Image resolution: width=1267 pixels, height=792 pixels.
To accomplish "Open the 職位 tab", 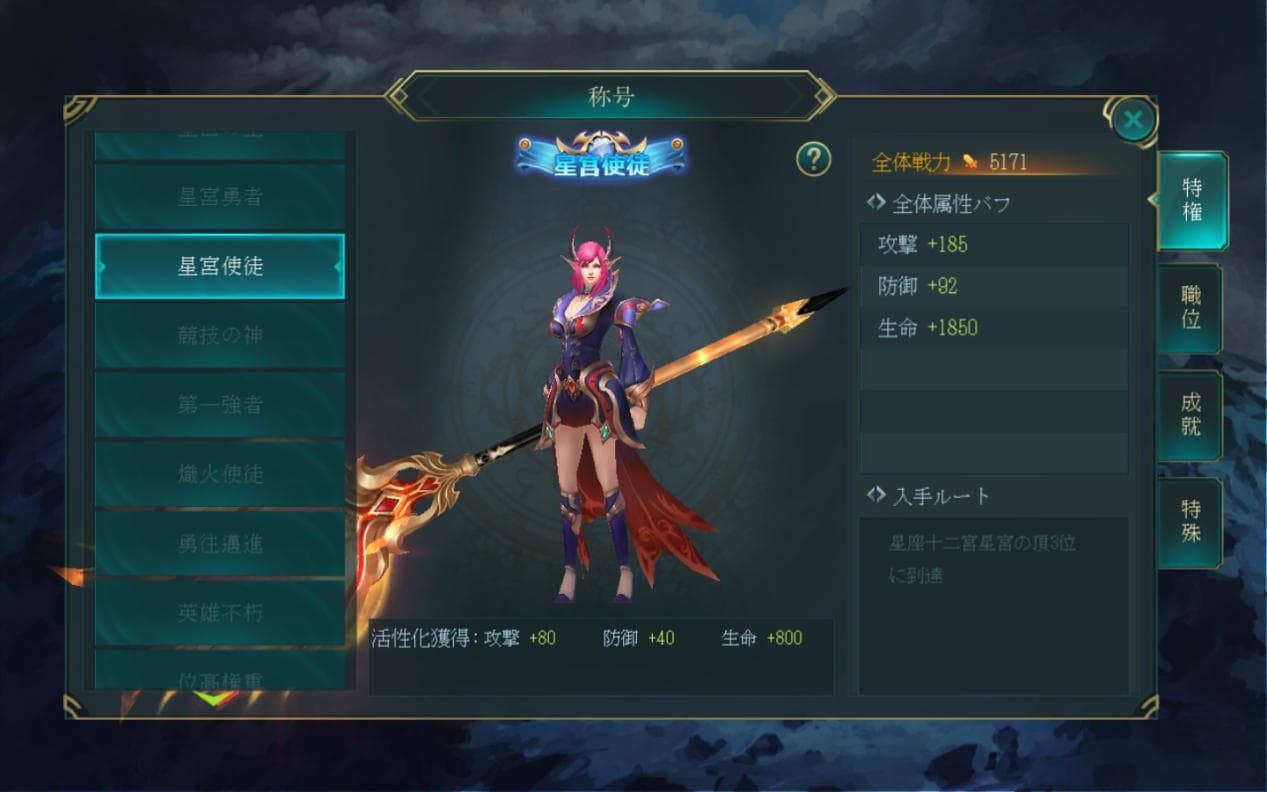I will click(x=1190, y=307).
